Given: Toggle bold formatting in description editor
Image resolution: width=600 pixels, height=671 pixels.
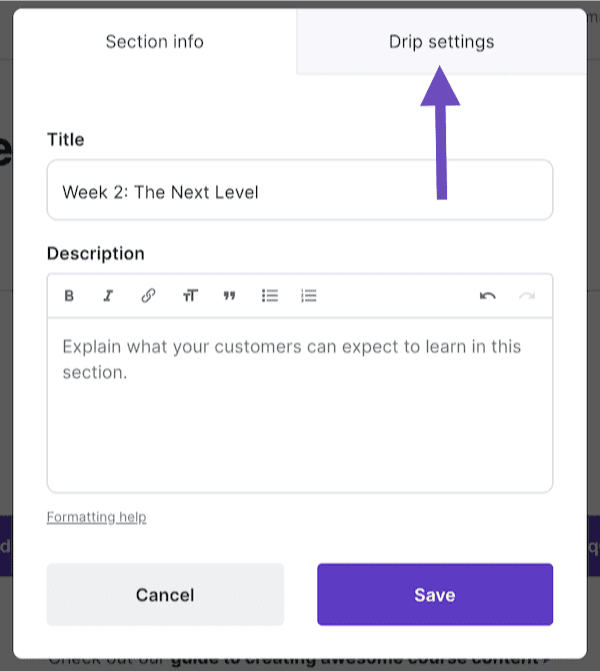Looking at the screenshot, I should [x=69, y=296].
